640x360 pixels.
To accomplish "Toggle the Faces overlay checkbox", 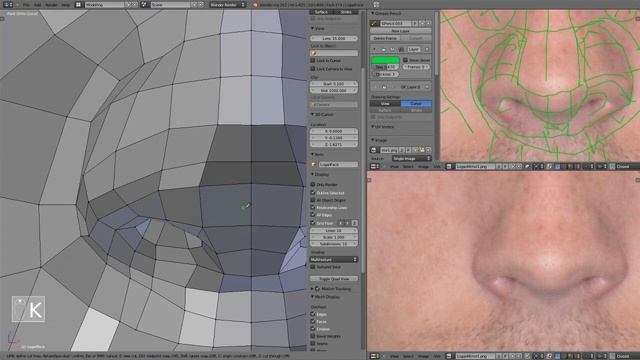I will click(313, 322).
